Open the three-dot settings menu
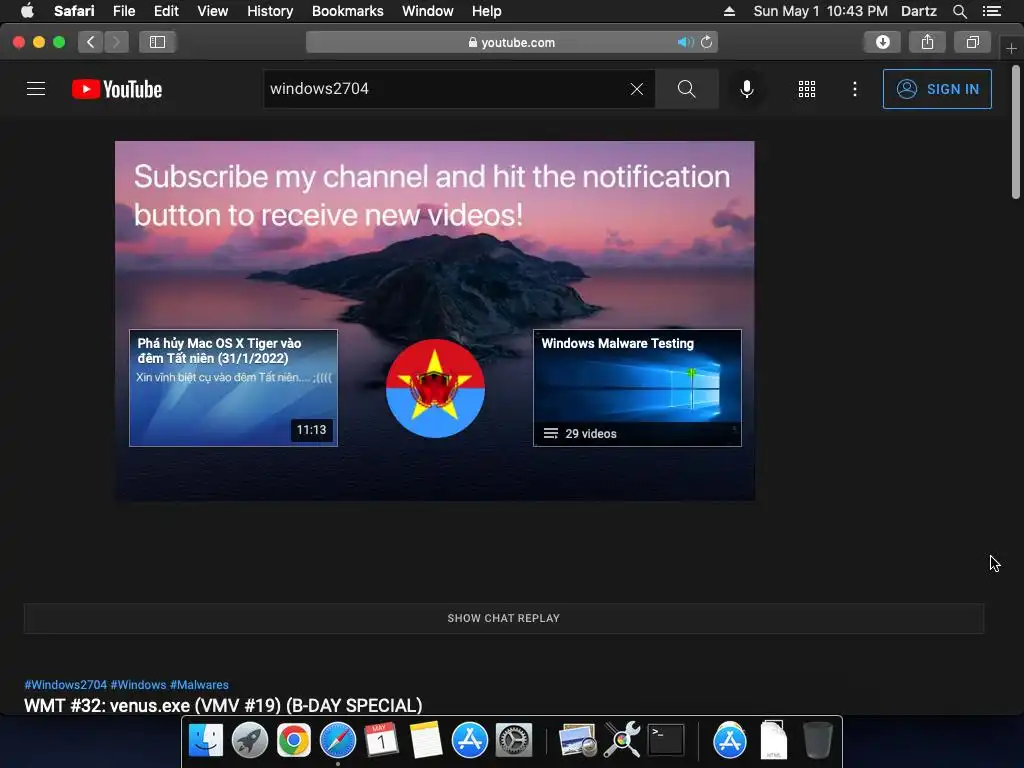Screen dimensions: 1024x768 point(855,89)
